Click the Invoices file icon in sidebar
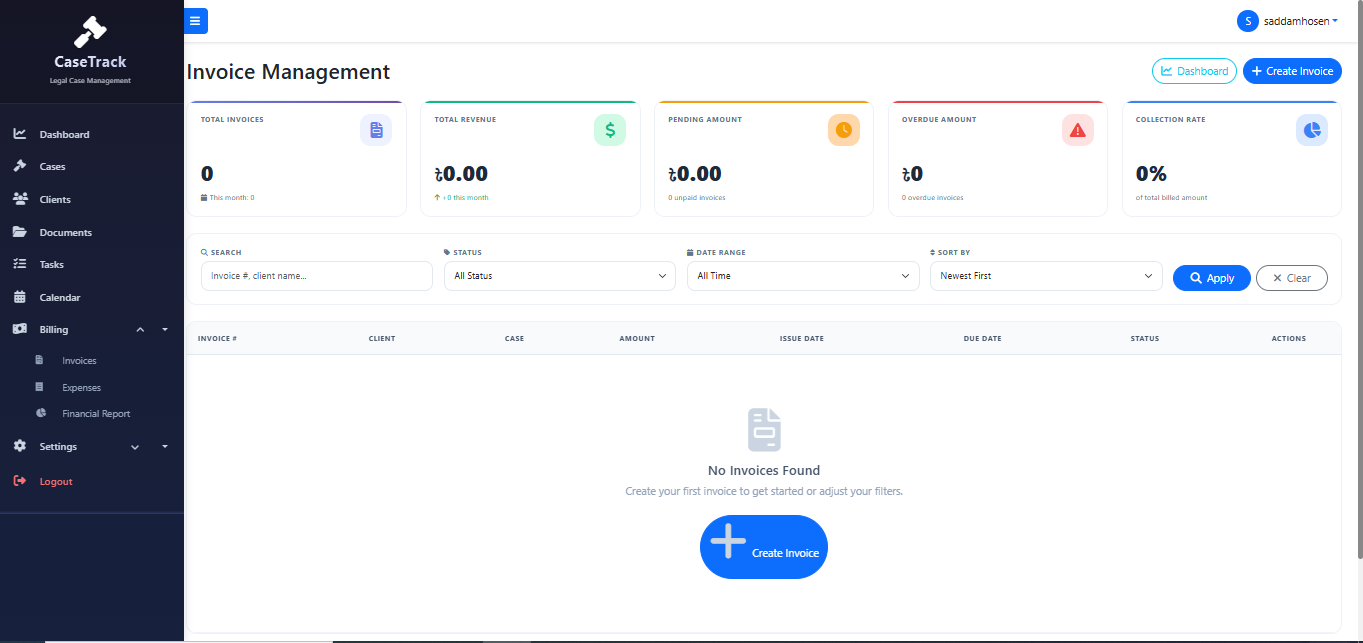 40,360
